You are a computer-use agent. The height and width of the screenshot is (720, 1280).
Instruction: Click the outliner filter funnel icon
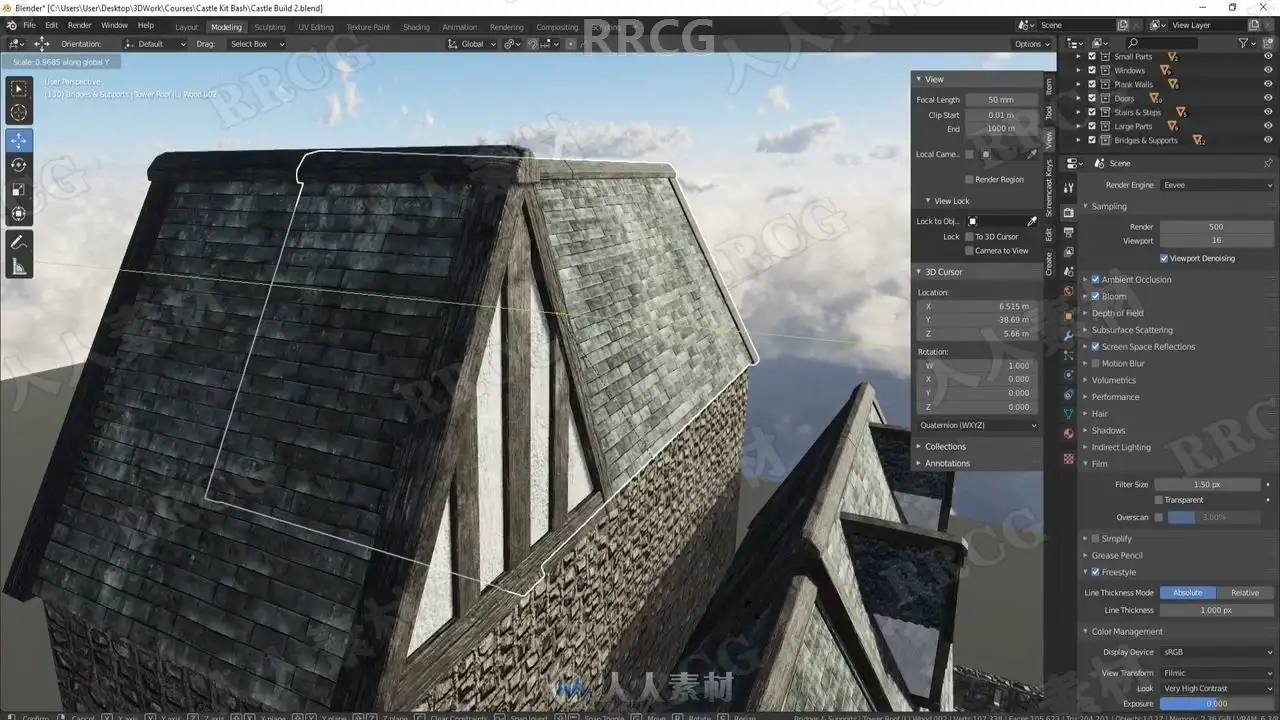[1244, 43]
